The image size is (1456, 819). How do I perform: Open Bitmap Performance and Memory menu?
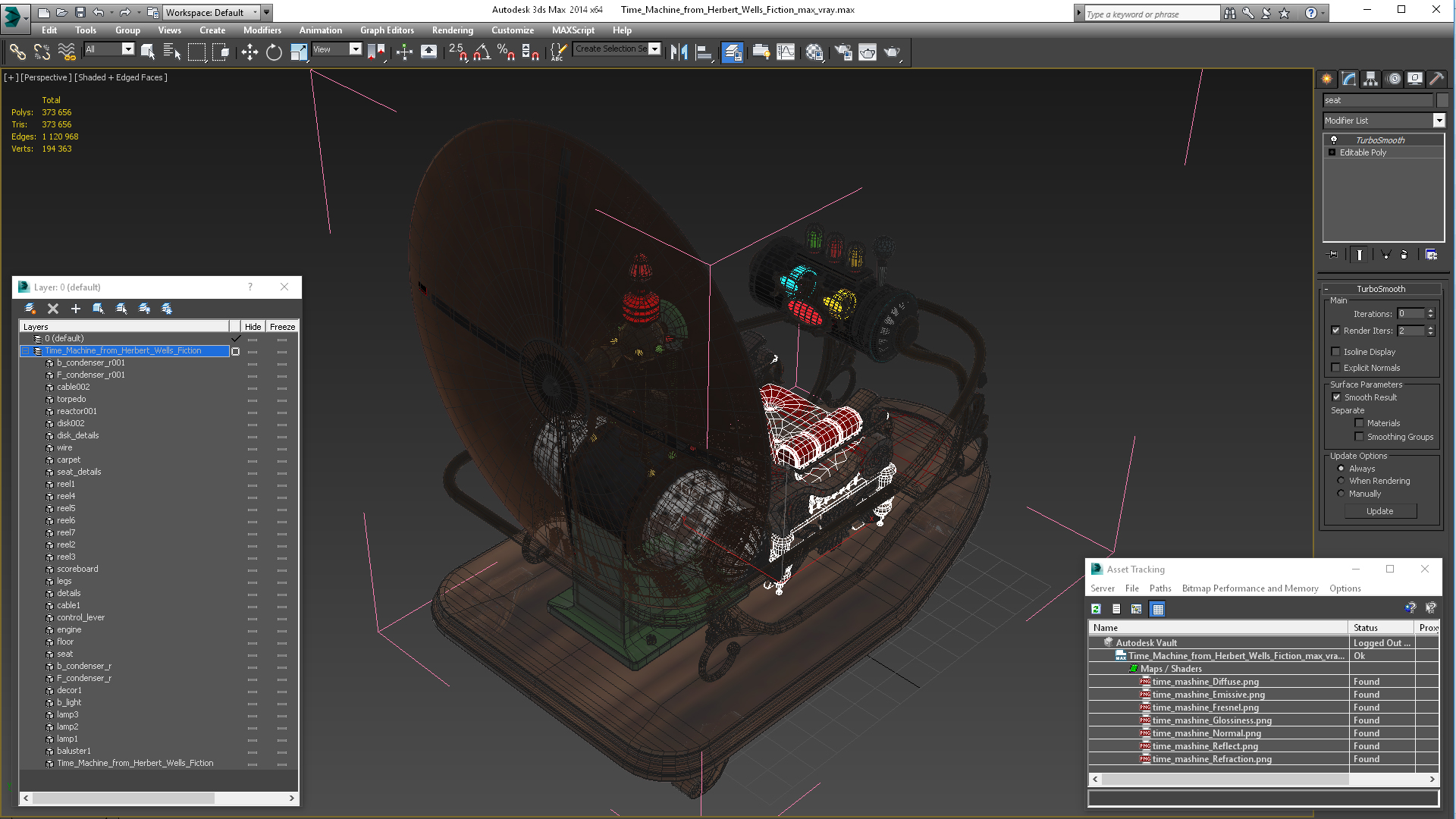click(1250, 588)
